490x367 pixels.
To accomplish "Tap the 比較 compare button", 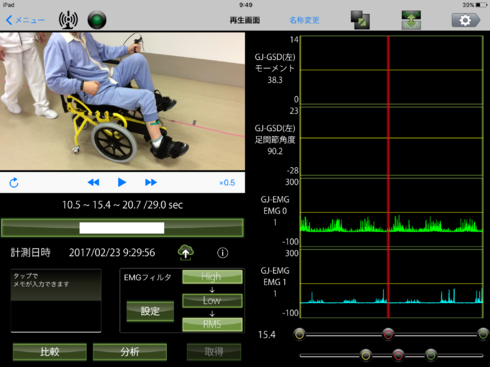I will (50, 352).
